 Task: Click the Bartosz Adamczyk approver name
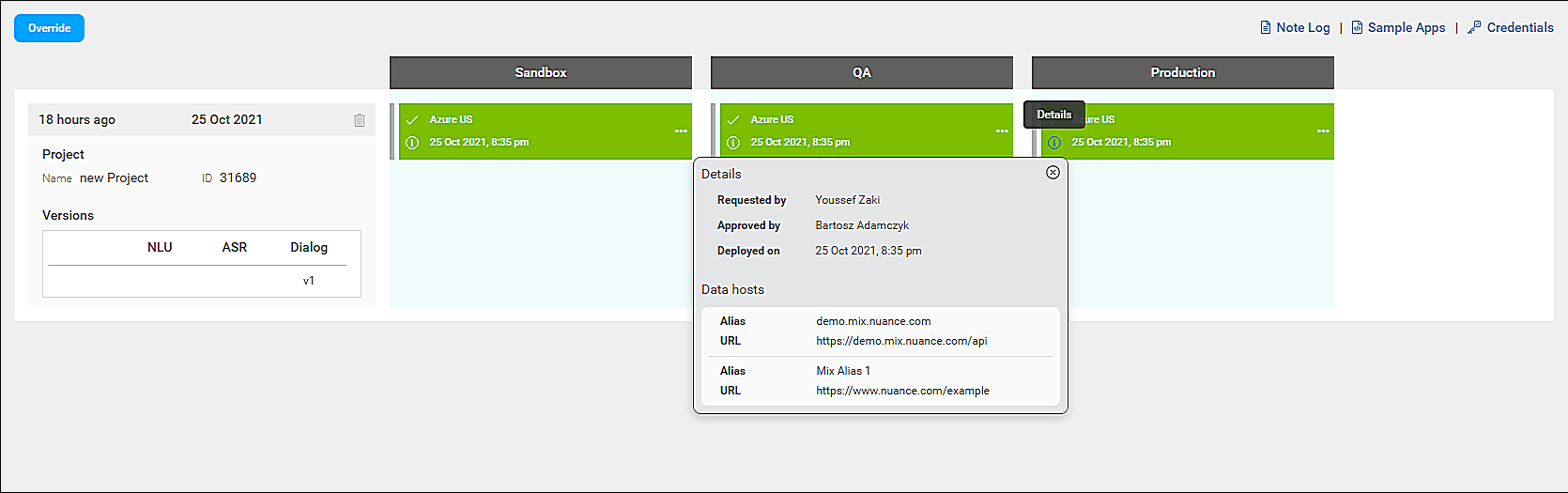862,225
